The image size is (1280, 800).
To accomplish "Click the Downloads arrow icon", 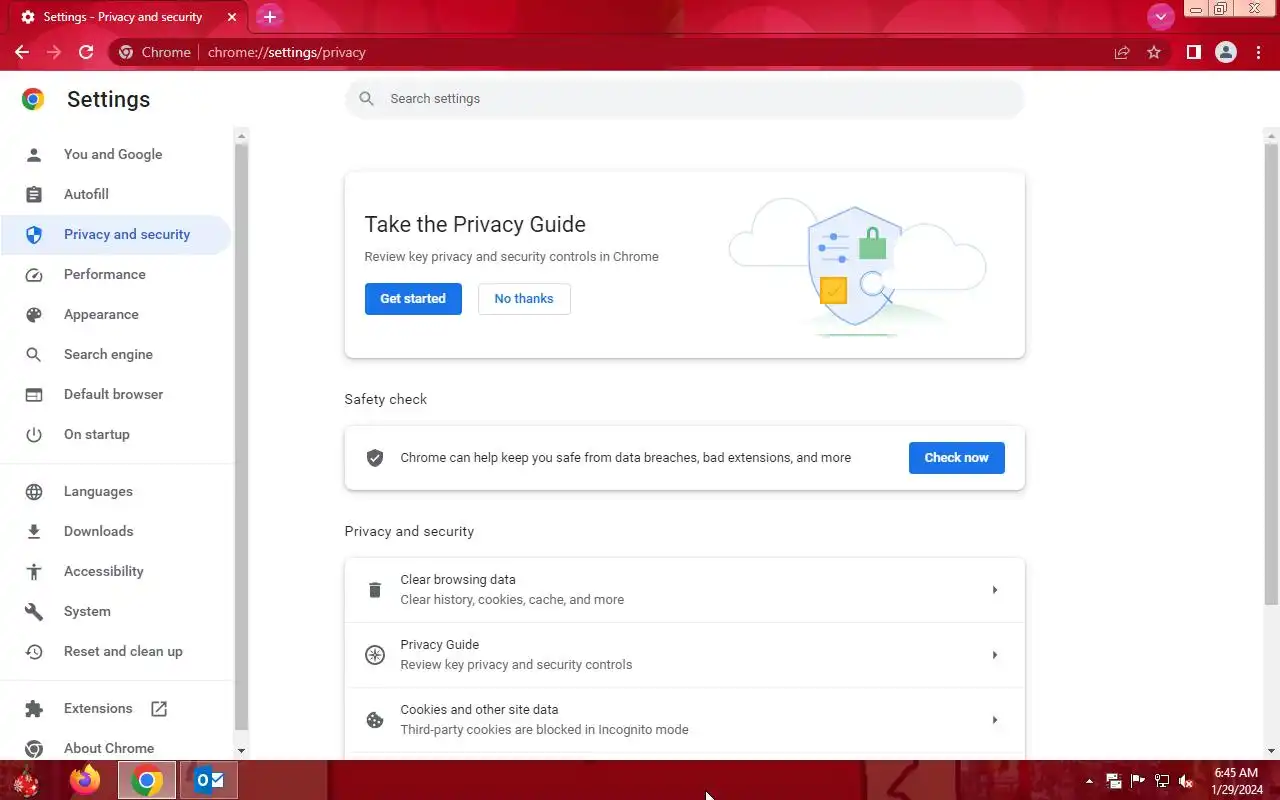I will (x=34, y=531).
